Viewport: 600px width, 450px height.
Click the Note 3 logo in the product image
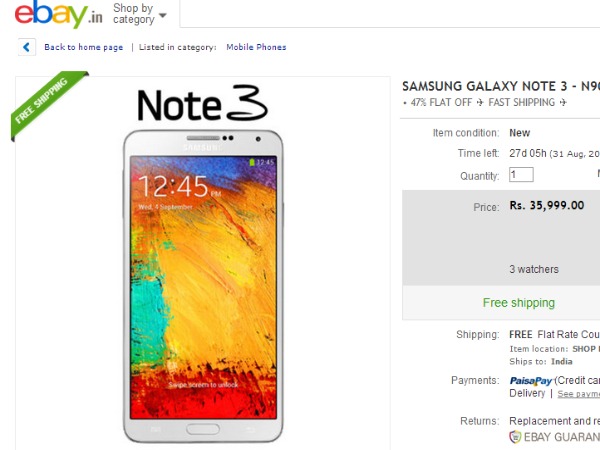(202, 103)
